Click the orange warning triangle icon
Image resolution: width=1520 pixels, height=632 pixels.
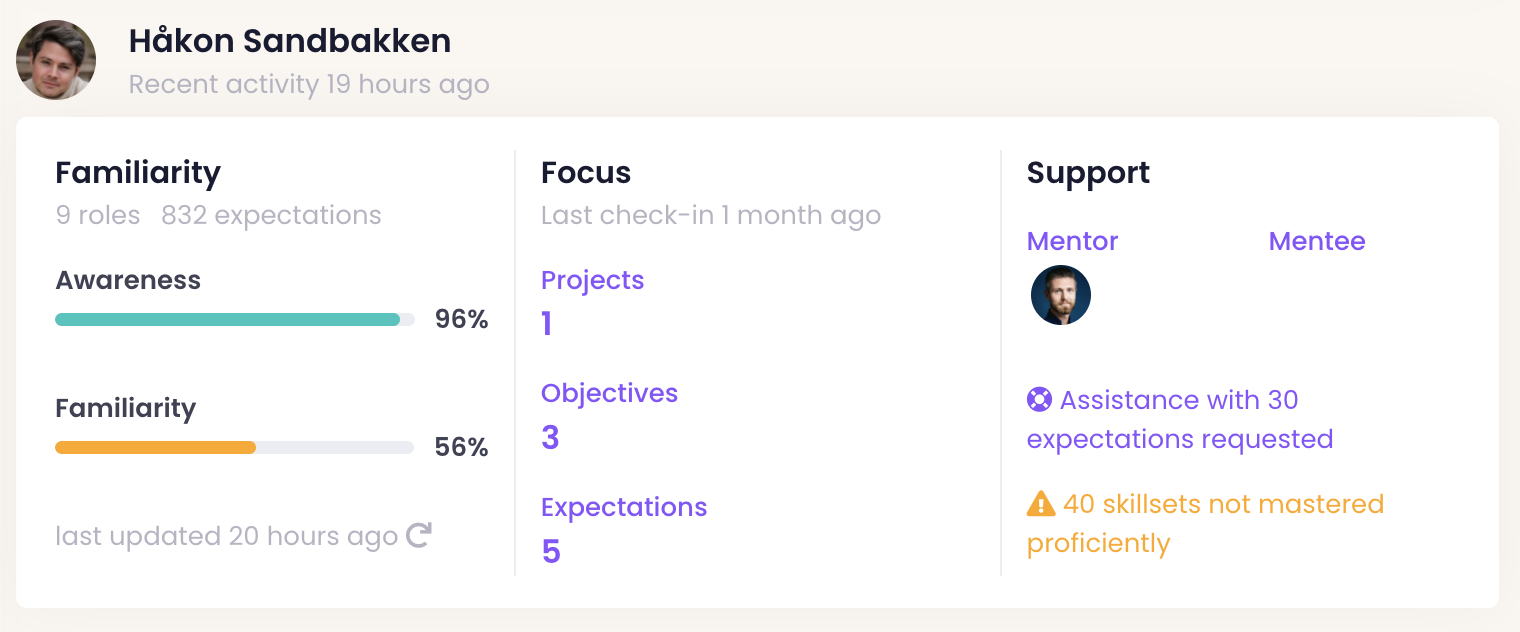pyautogui.click(x=1040, y=504)
